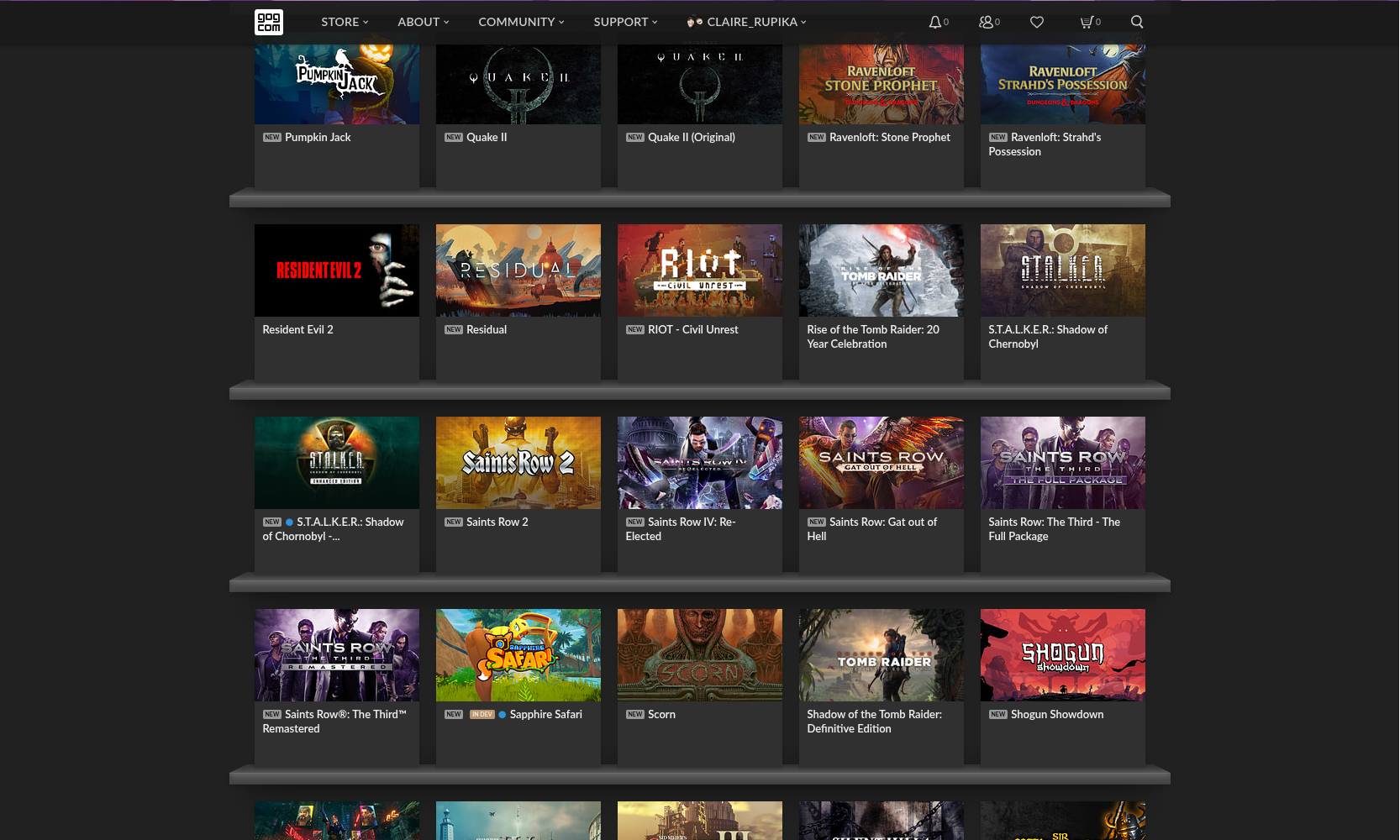The height and width of the screenshot is (840, 1400).
Task: Open Shadow of the Tomb Raider cover
Action: [x=882, y=655]
